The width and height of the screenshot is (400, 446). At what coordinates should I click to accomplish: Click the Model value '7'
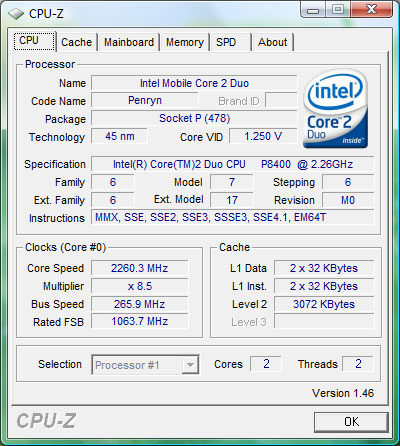click(x=231, y=182)
